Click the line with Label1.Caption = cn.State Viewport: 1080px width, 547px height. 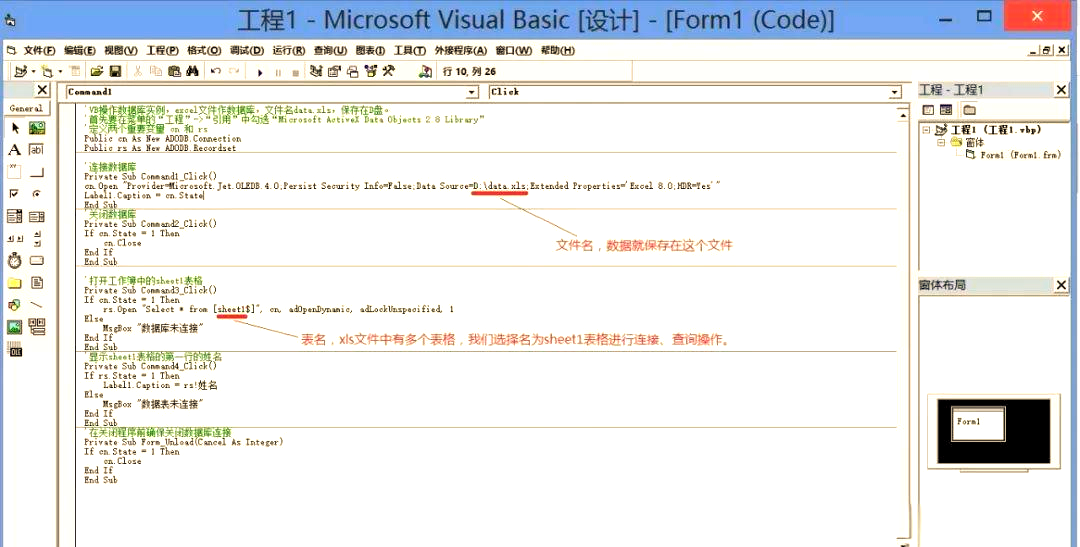tap(144, 196)
